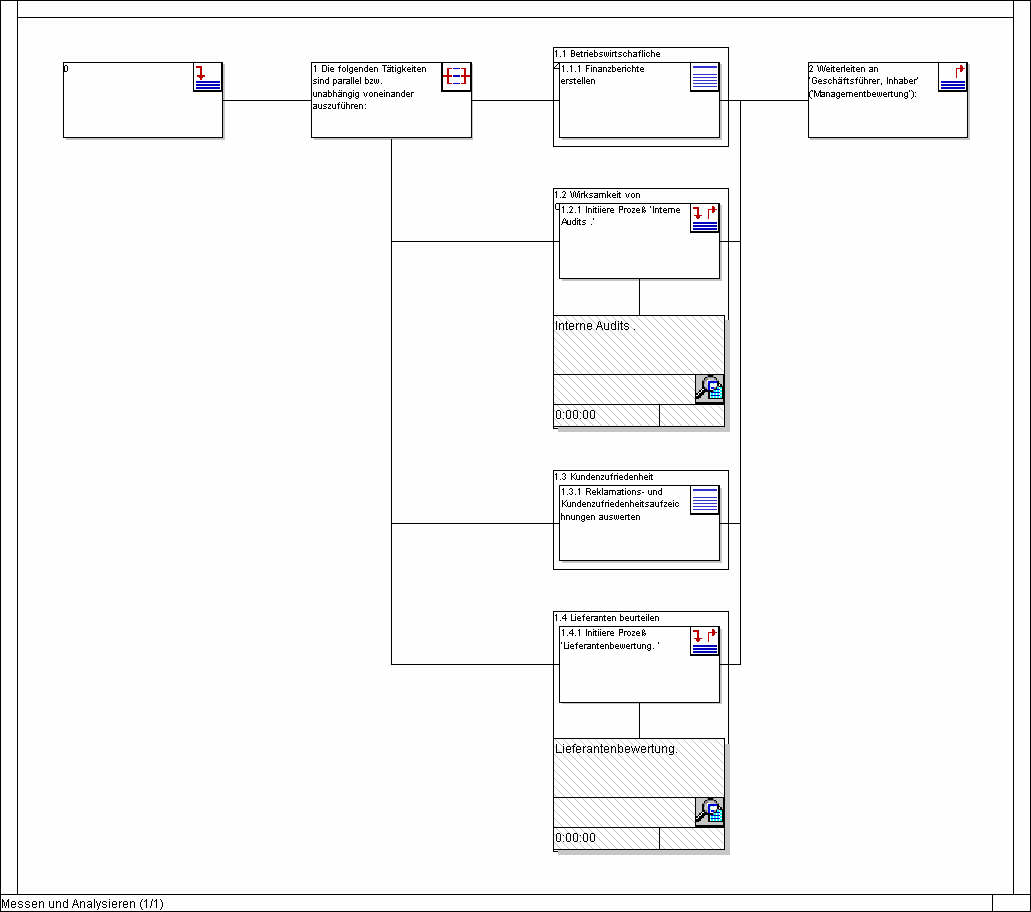
Task: Click the 'Messen und Analysieren (1/1)' page label
Action: [82, 904]
